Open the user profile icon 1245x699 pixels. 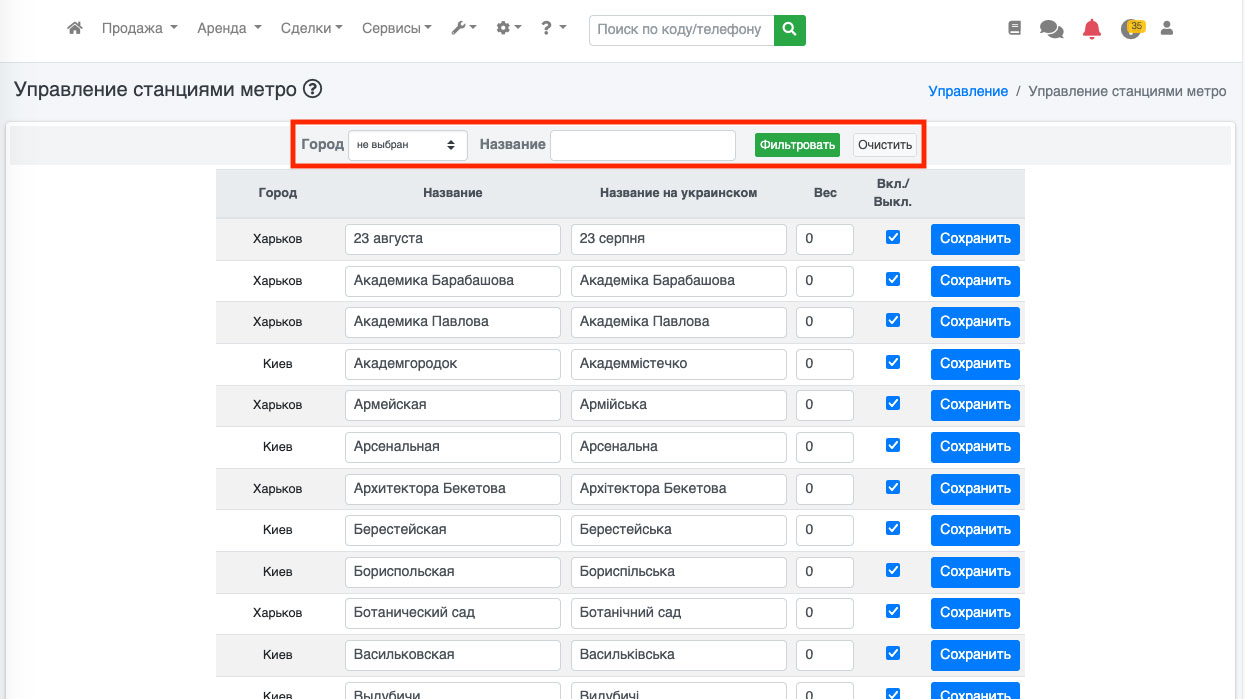tap(1166, 29)
